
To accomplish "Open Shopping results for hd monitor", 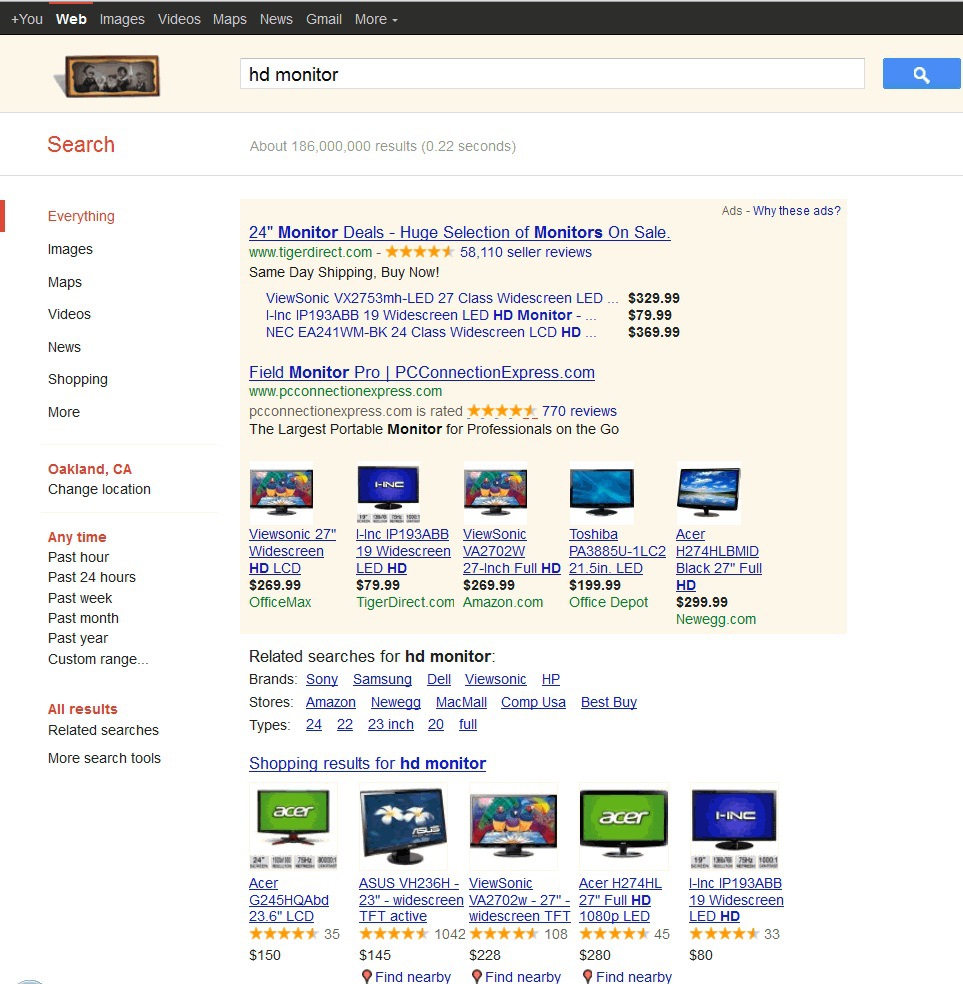I will click(367, 764).
